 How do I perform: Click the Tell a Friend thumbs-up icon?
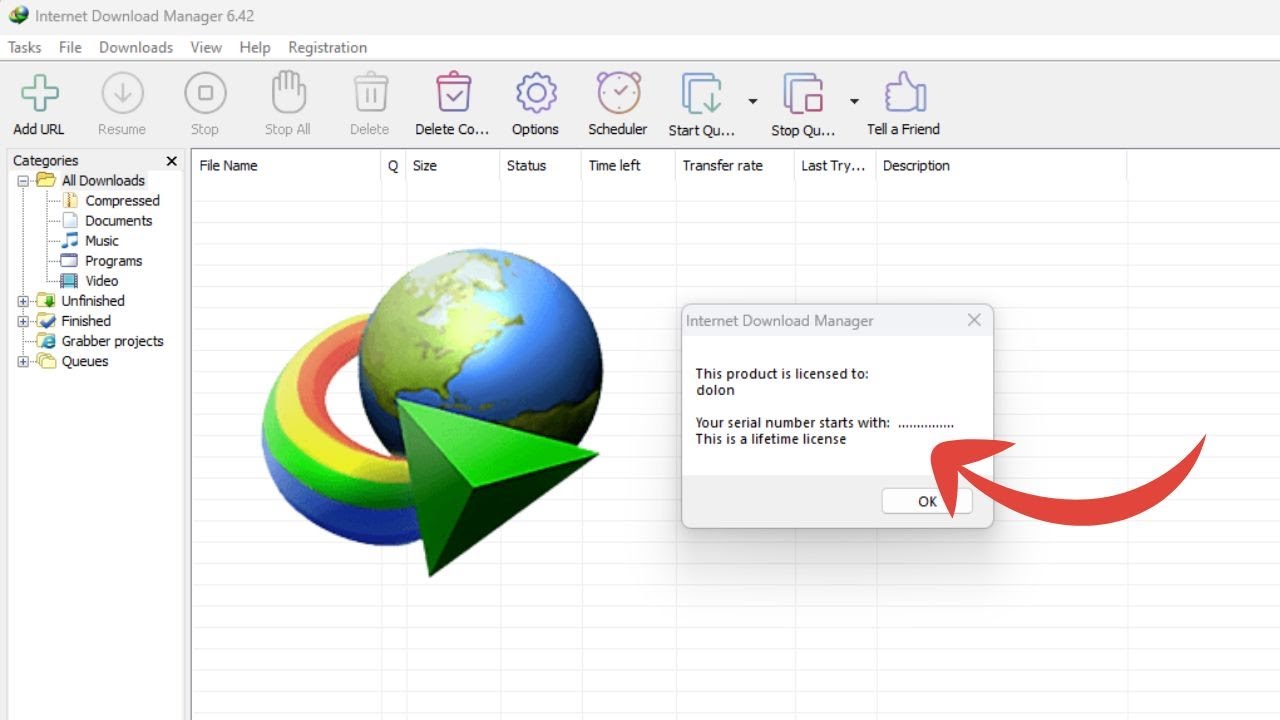coord(904,93)
